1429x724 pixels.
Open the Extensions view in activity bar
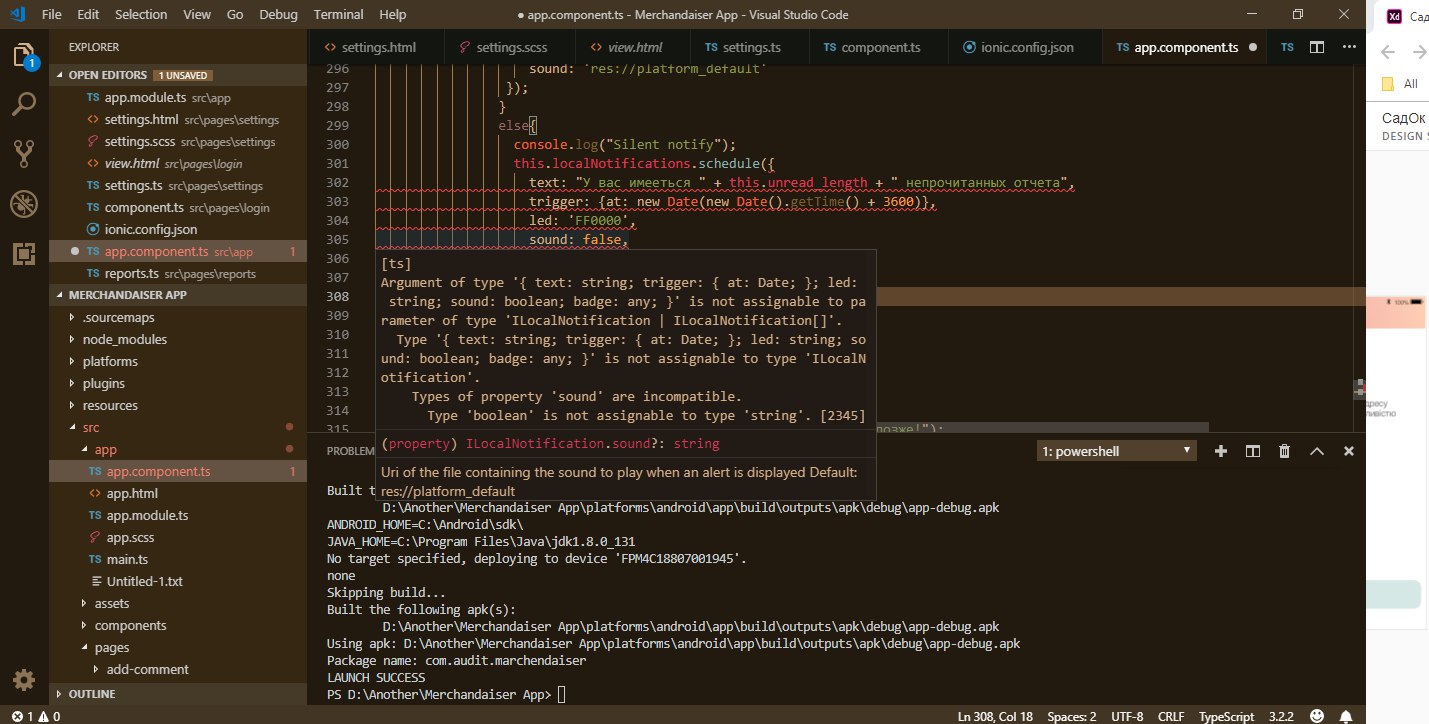(24, 253)
